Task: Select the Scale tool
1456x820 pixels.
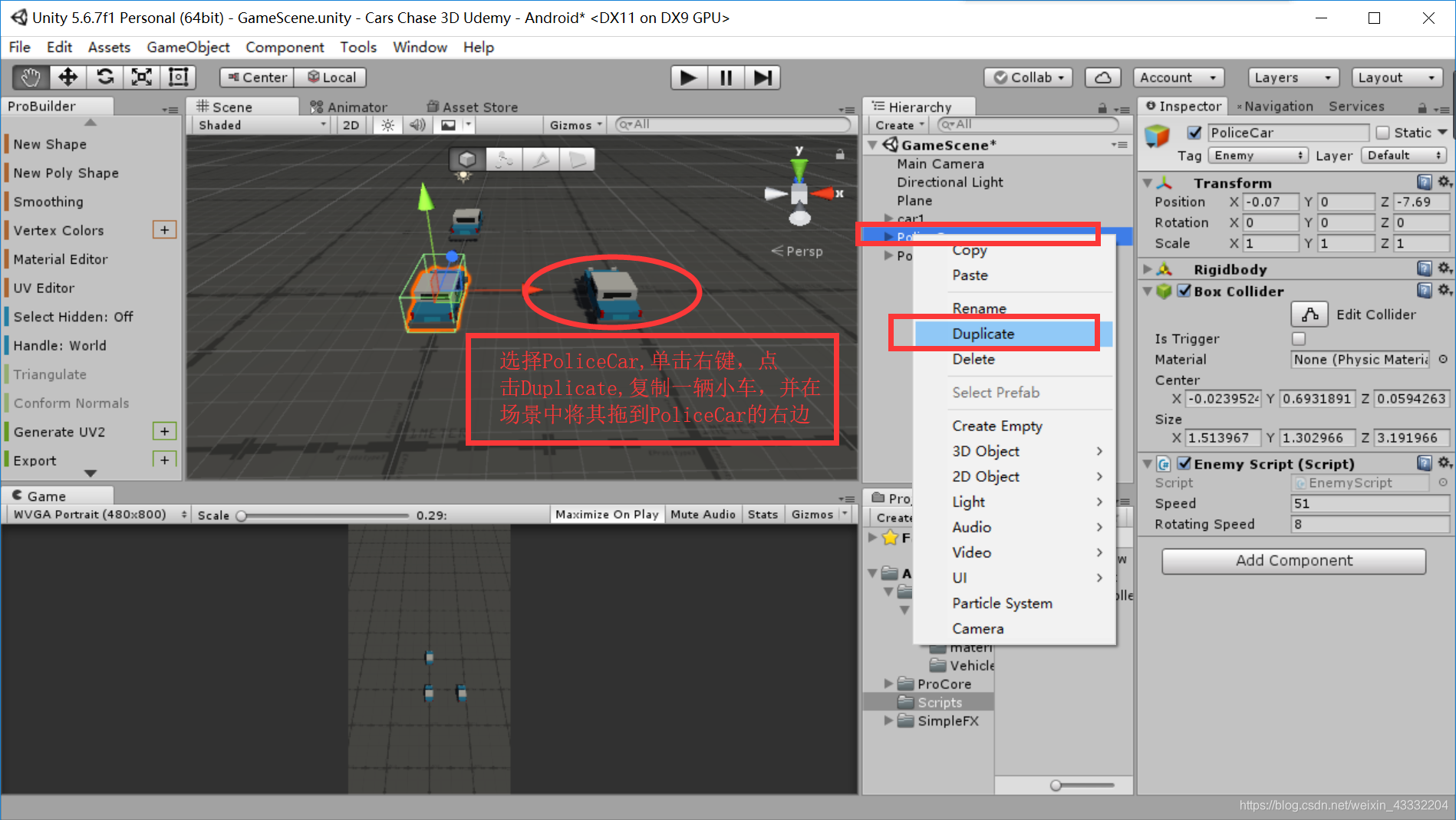Action: point(142,77)
